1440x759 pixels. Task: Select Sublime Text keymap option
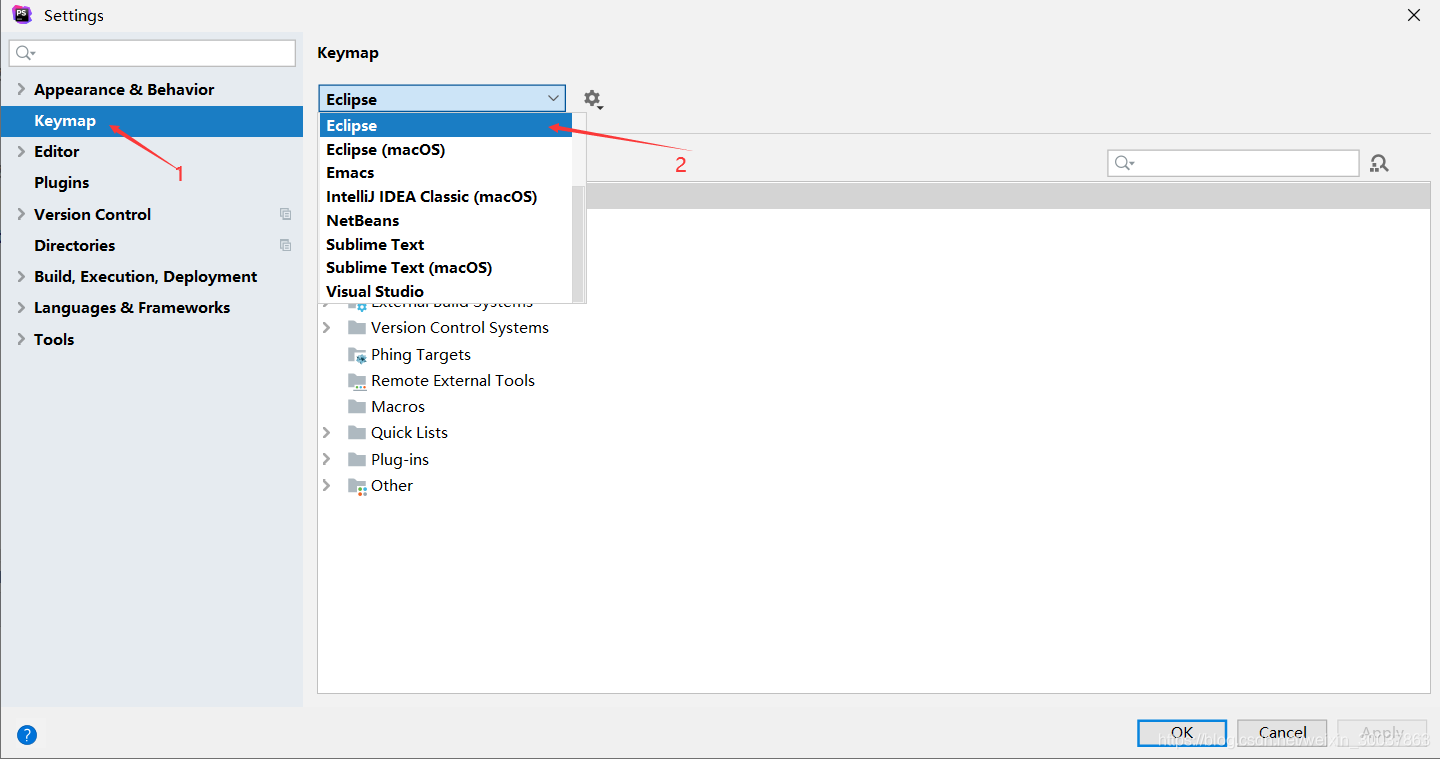pos(445,244)
